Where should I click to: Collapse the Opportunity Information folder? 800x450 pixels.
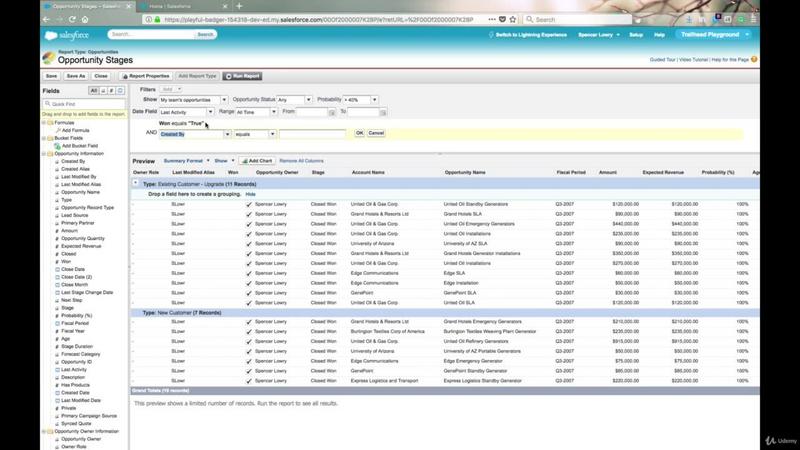point(44,154)
